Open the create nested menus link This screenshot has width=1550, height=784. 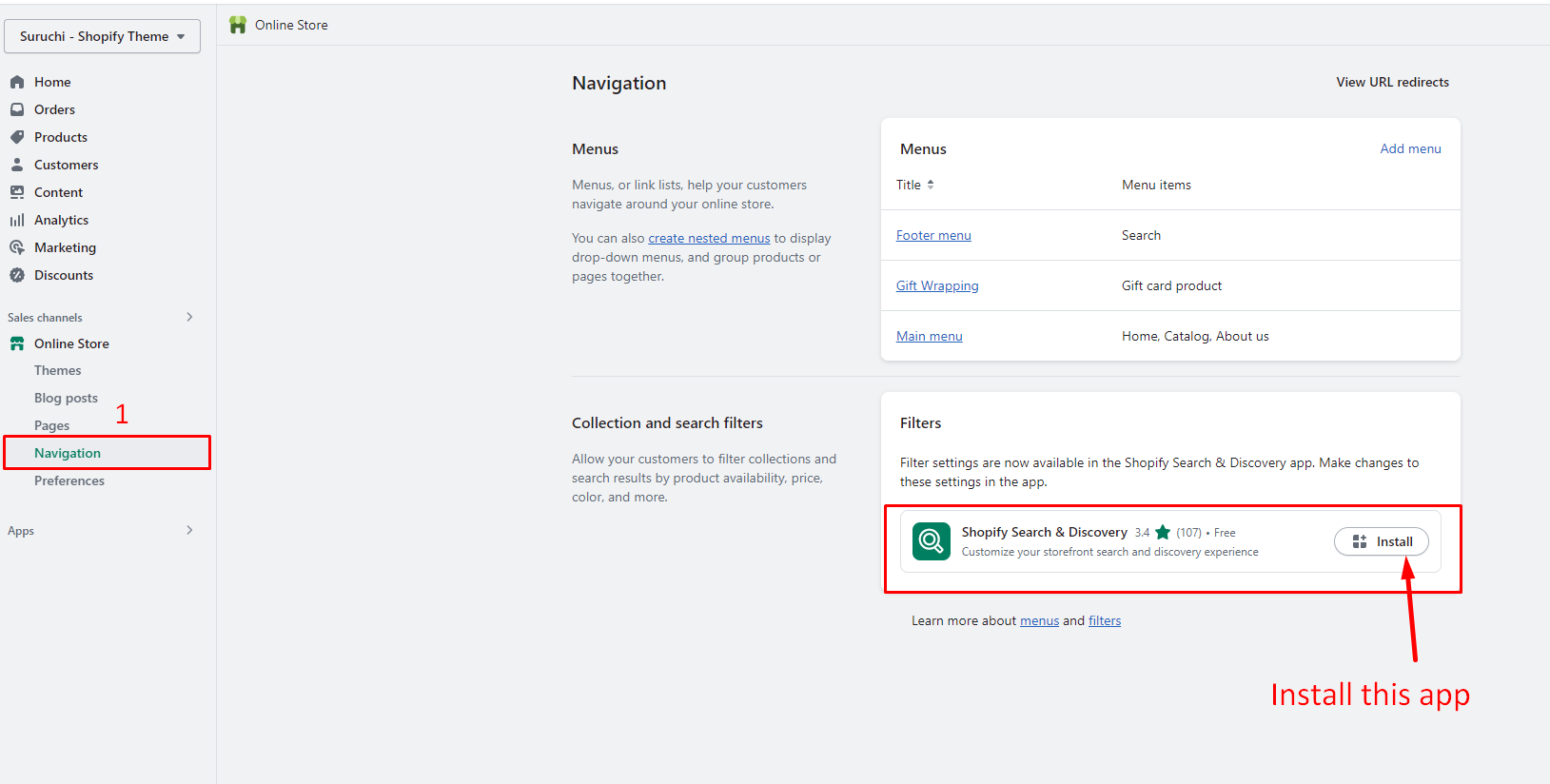pos(709,238)
